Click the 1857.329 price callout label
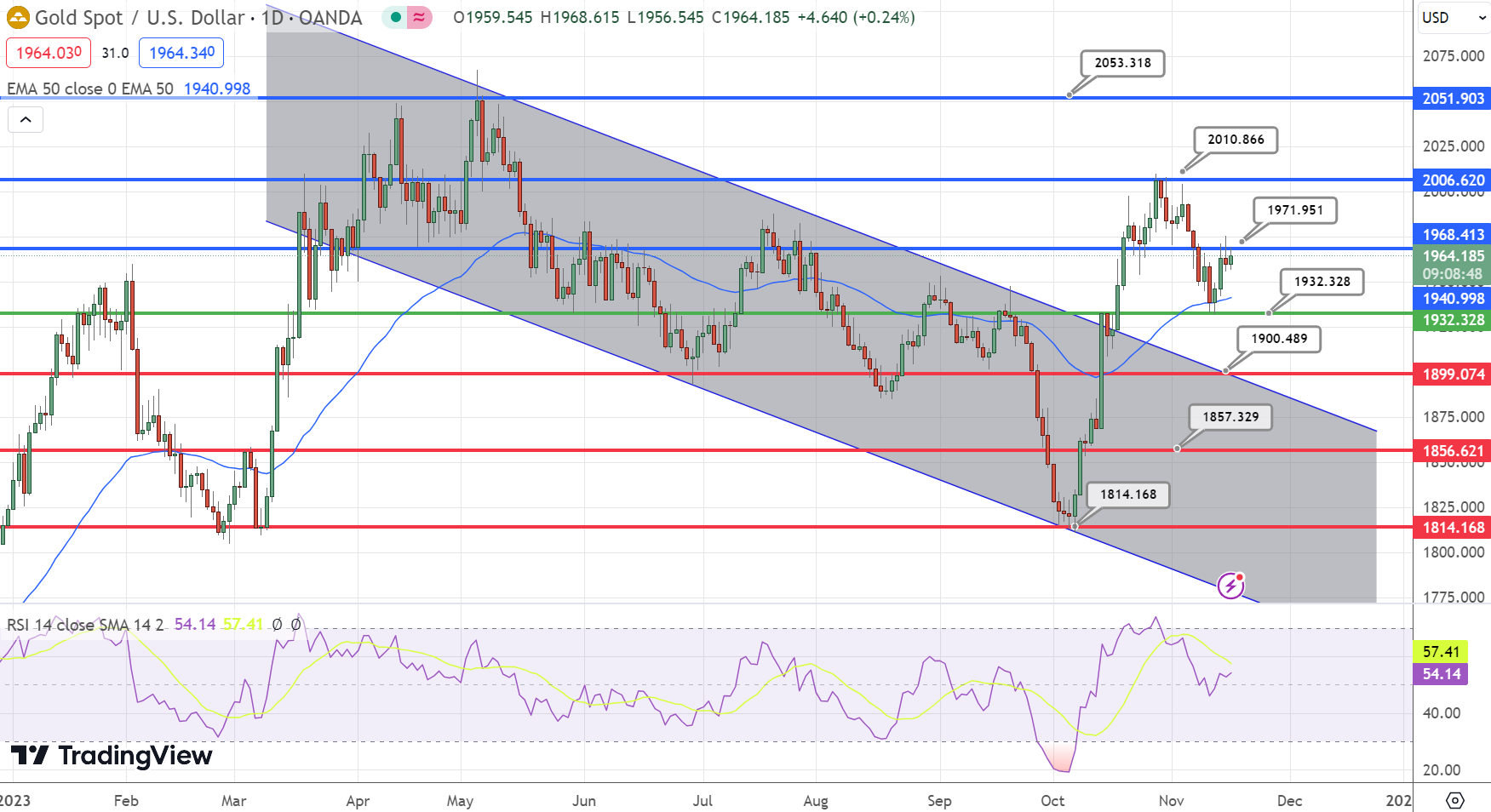 (x=1230, y=417)
